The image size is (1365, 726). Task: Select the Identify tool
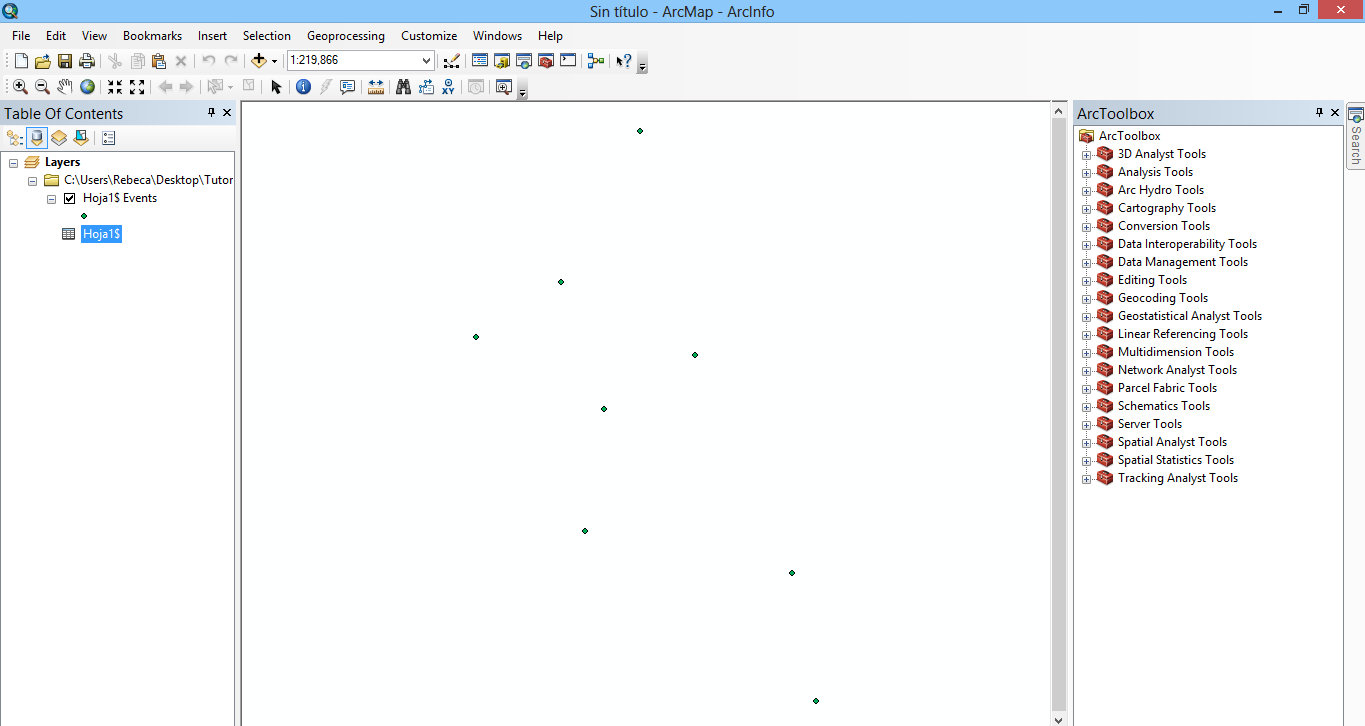[303, 87]
